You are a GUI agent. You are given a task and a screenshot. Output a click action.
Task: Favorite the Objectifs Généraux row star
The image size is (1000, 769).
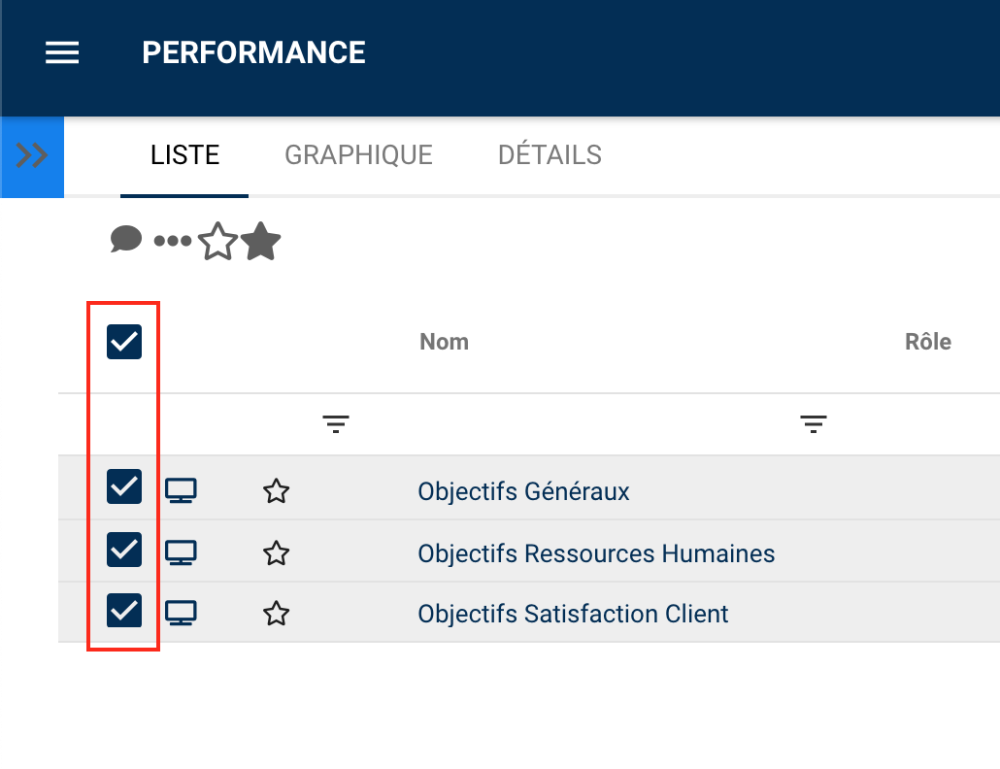[x=276, y=491]
